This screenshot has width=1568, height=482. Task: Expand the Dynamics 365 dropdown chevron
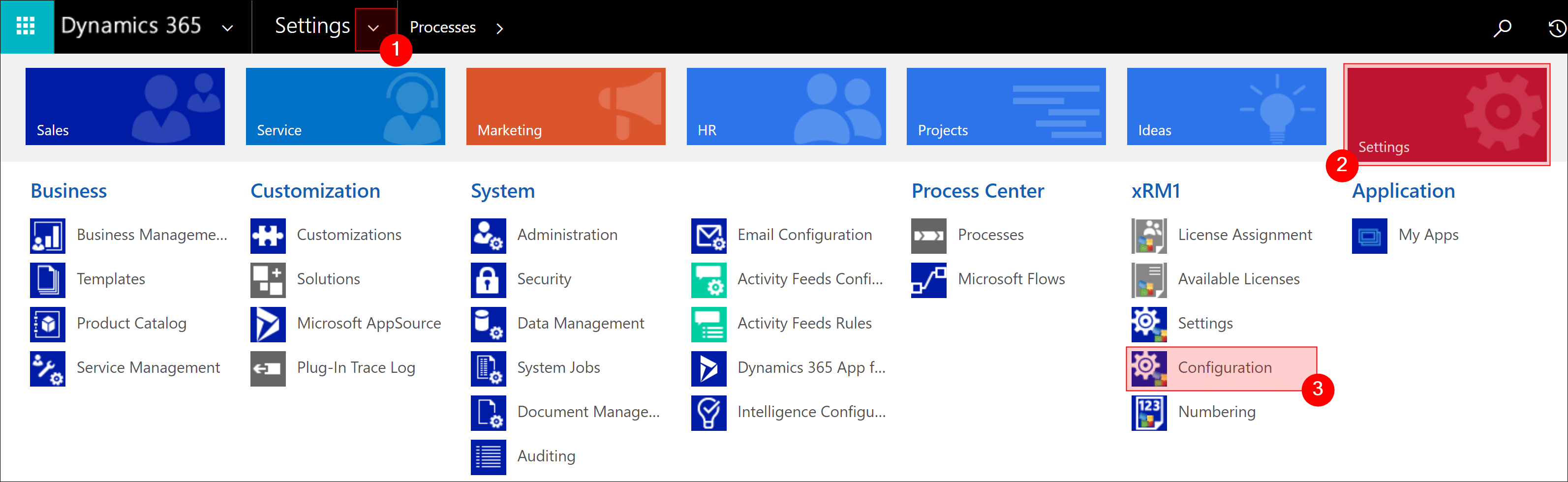click(x=227, y=28)
